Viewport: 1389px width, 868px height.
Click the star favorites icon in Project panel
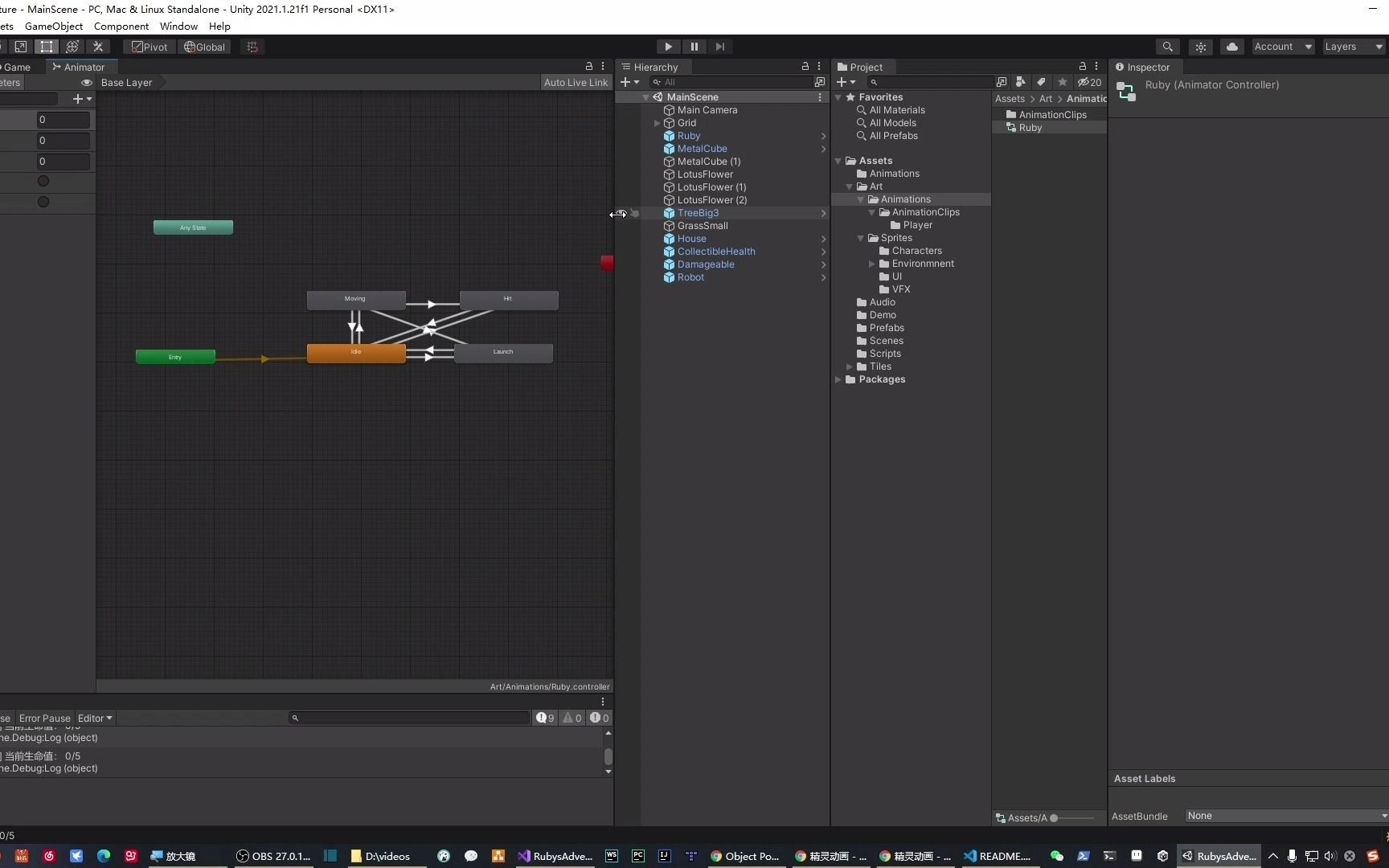tap(1062, 82)
